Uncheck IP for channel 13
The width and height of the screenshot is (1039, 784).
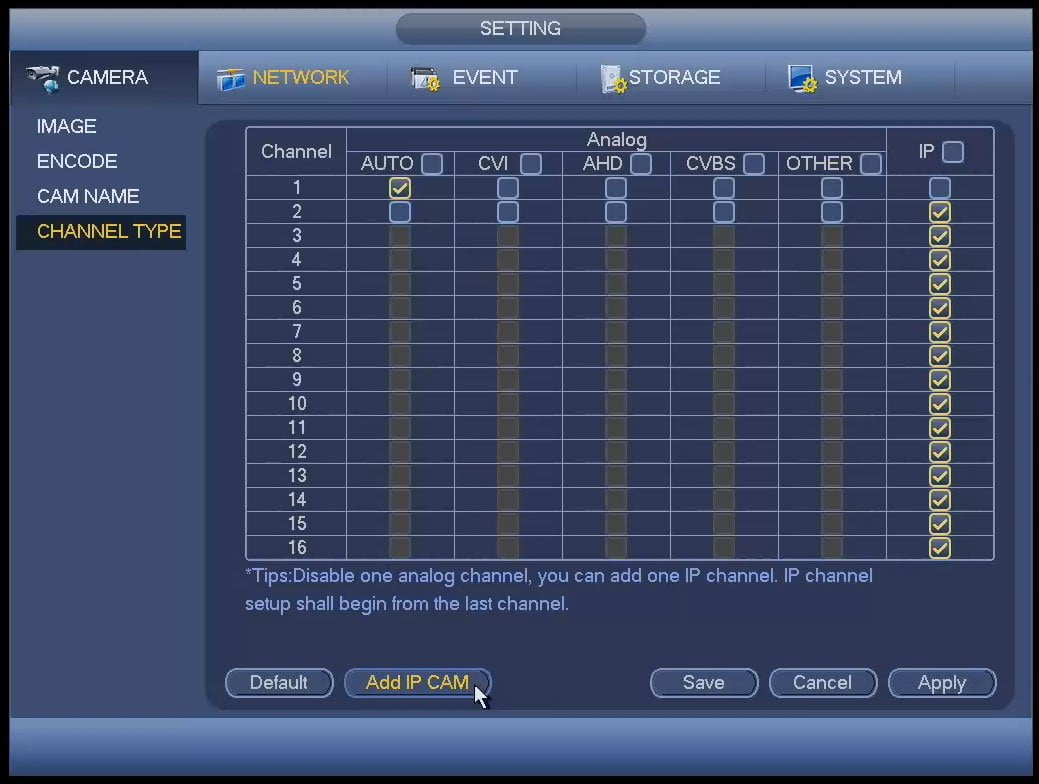pyautogui.click(x=940, y=476)
